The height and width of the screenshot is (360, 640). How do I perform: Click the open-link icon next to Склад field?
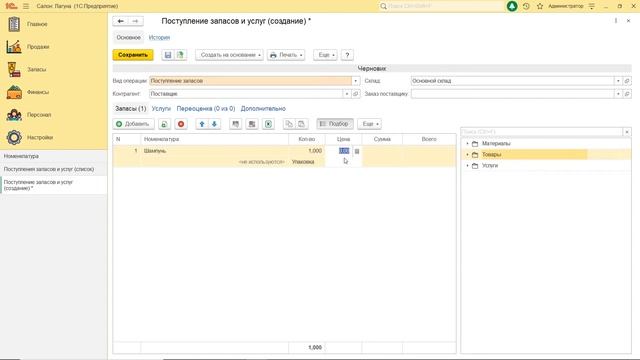(x=627, y=81)
